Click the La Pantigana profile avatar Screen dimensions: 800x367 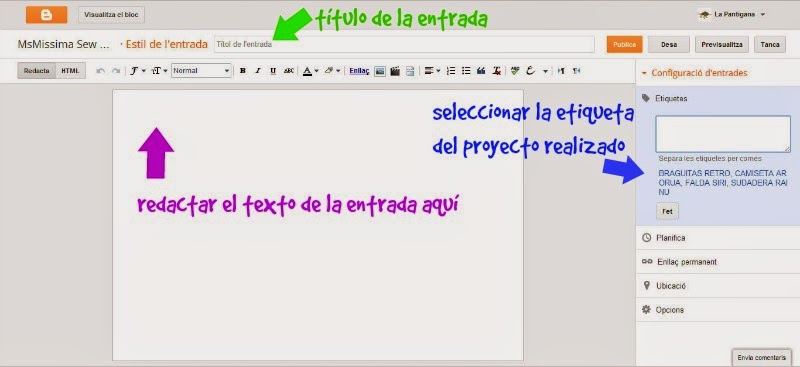[x=705, y=15]
